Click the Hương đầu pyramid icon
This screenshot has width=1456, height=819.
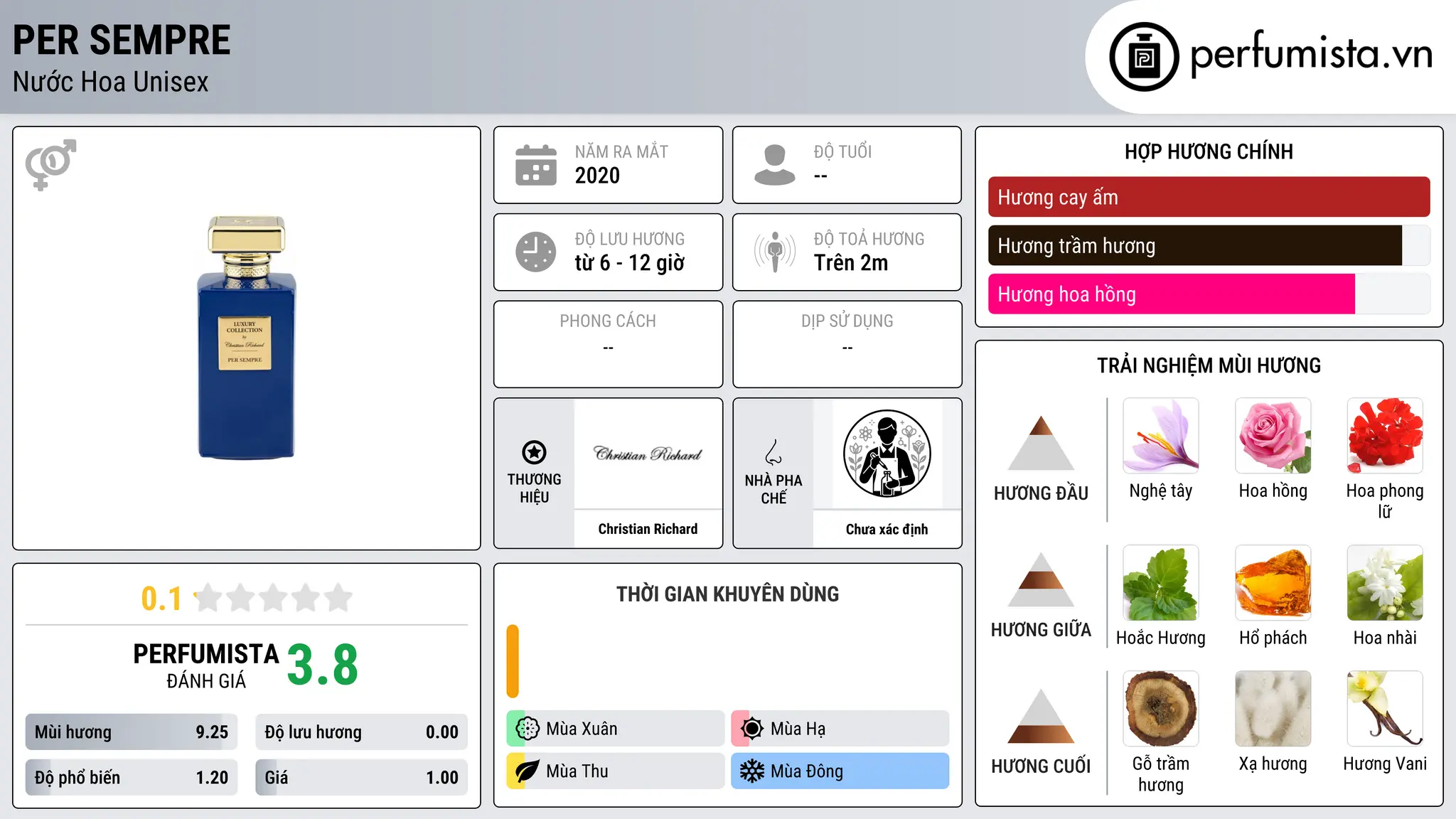(x=1041, y=443)
